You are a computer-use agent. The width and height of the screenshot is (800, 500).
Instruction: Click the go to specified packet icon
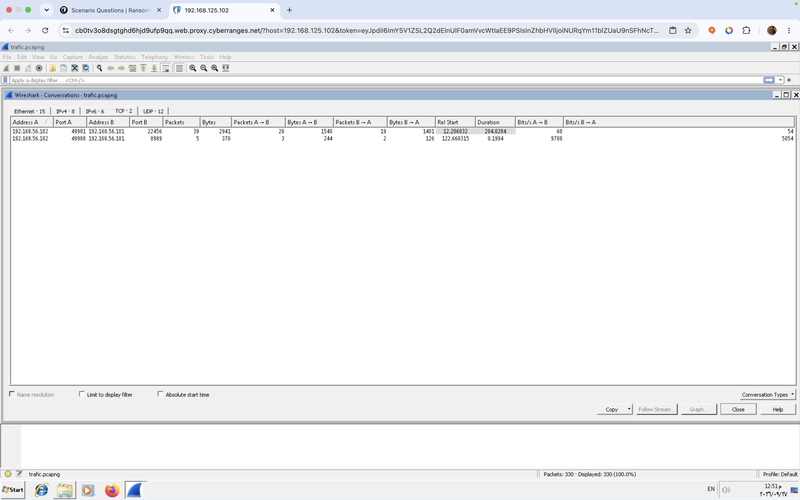[132, 68]
